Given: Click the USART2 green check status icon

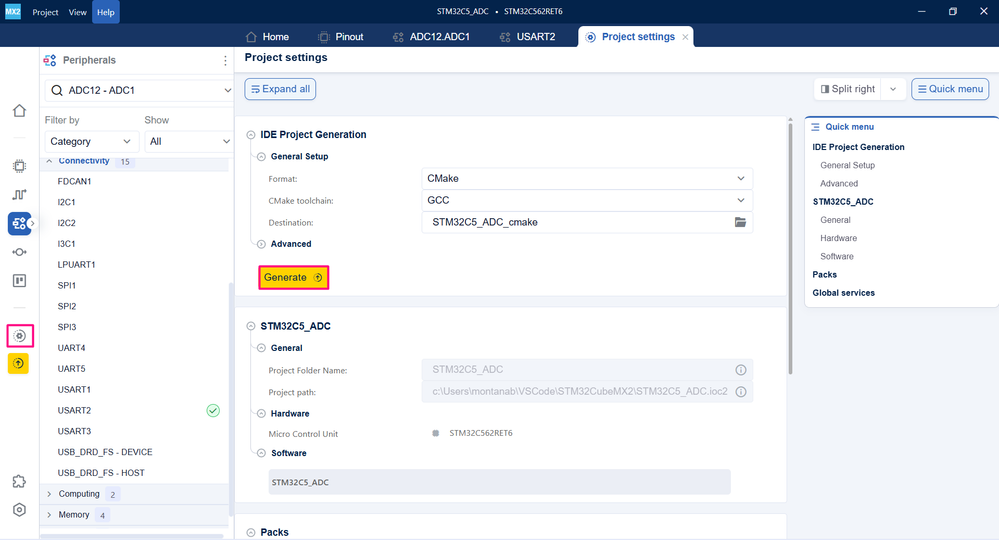Looking at the screenshot, I should pos(213,411).
